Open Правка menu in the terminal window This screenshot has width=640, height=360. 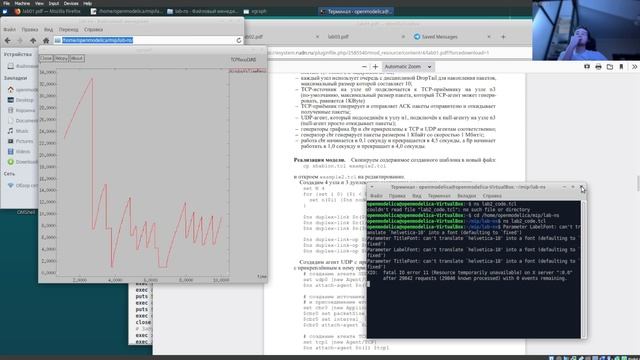pos(397,196)
